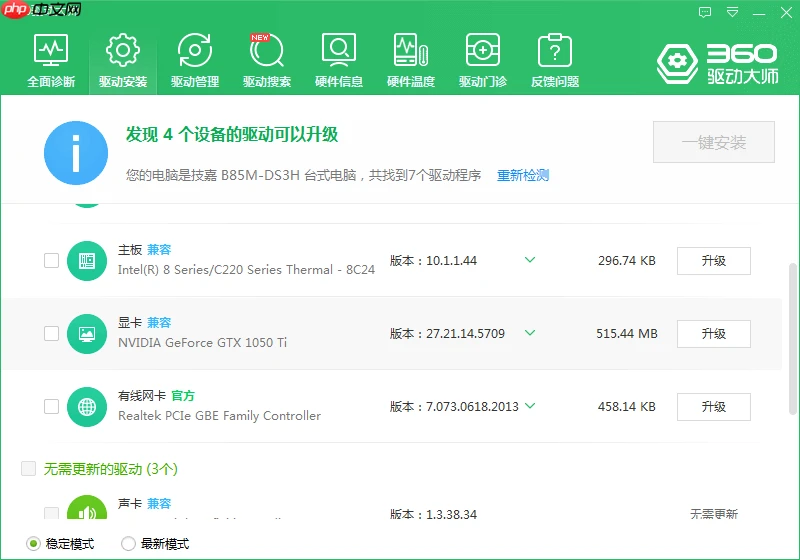Click the text Realtek PCIe GBE Family Controller
The image size is (800, 560).
pos(219,416)
